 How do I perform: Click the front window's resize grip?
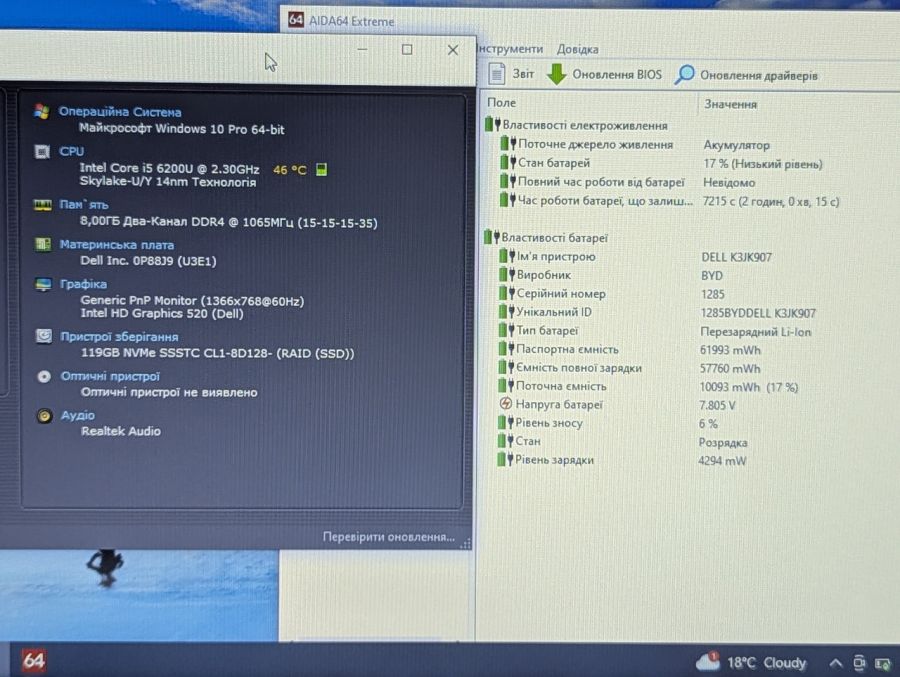click(465, 543)
